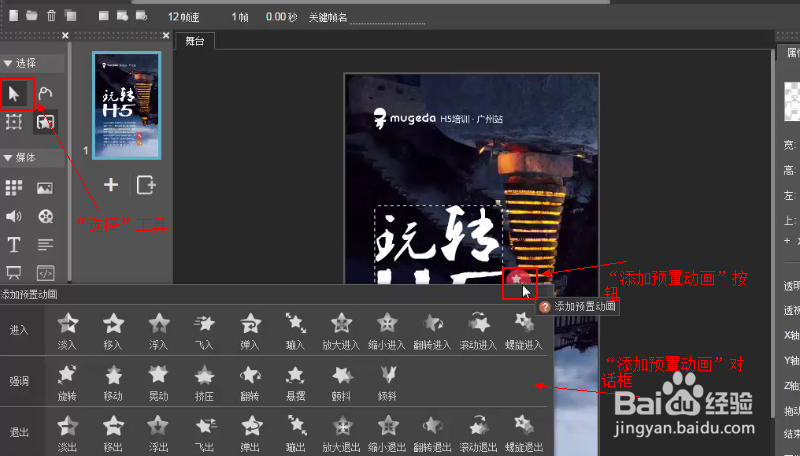The image size is (800, 456).
Task: Collapse the 媒体 tool section
Action: coord(8,158)
